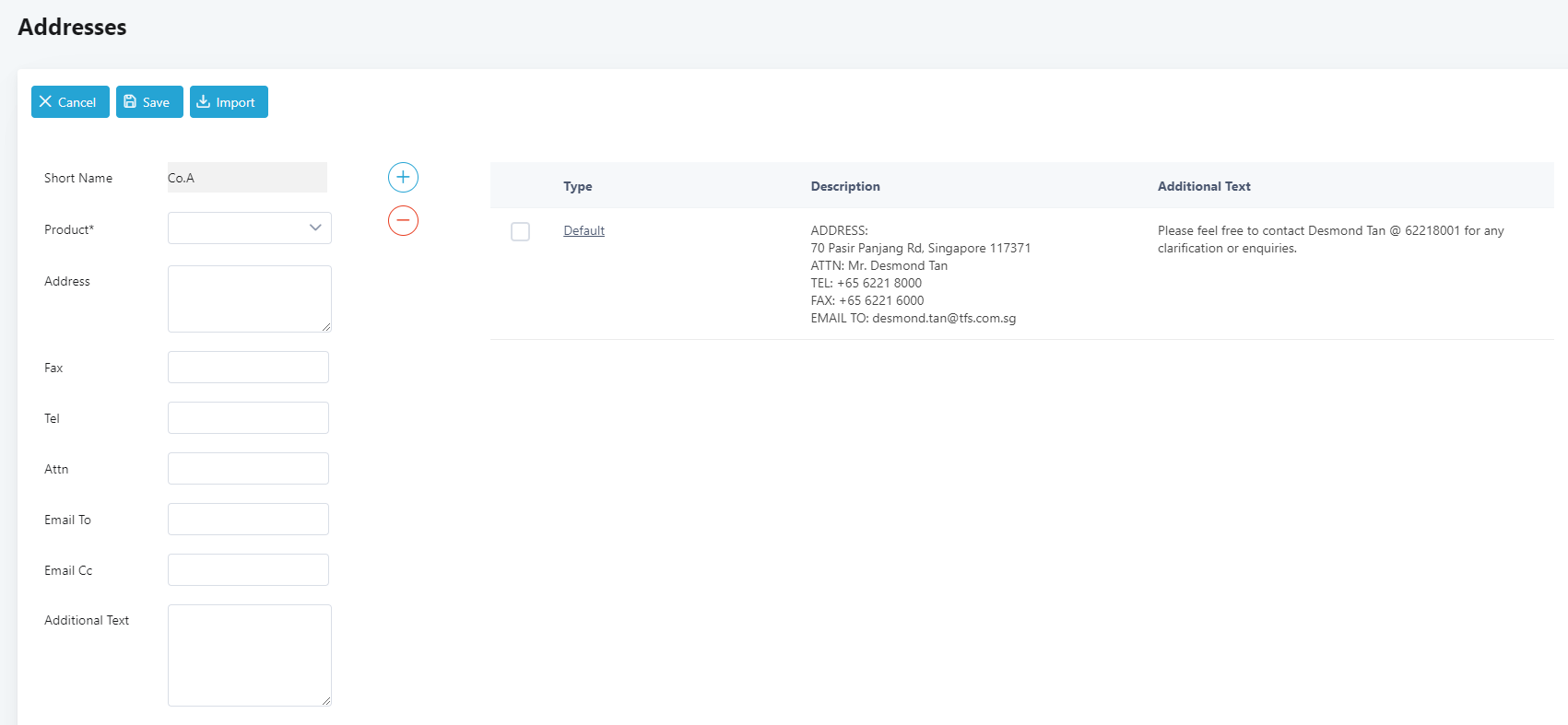Click the Additional Text textarea on the left
The width and height of the screenshot is (1568, 725).
point(249,655)
